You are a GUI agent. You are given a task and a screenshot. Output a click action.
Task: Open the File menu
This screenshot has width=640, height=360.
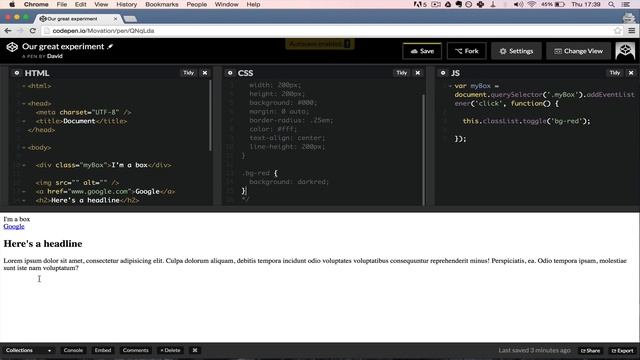tap(62, 4)
